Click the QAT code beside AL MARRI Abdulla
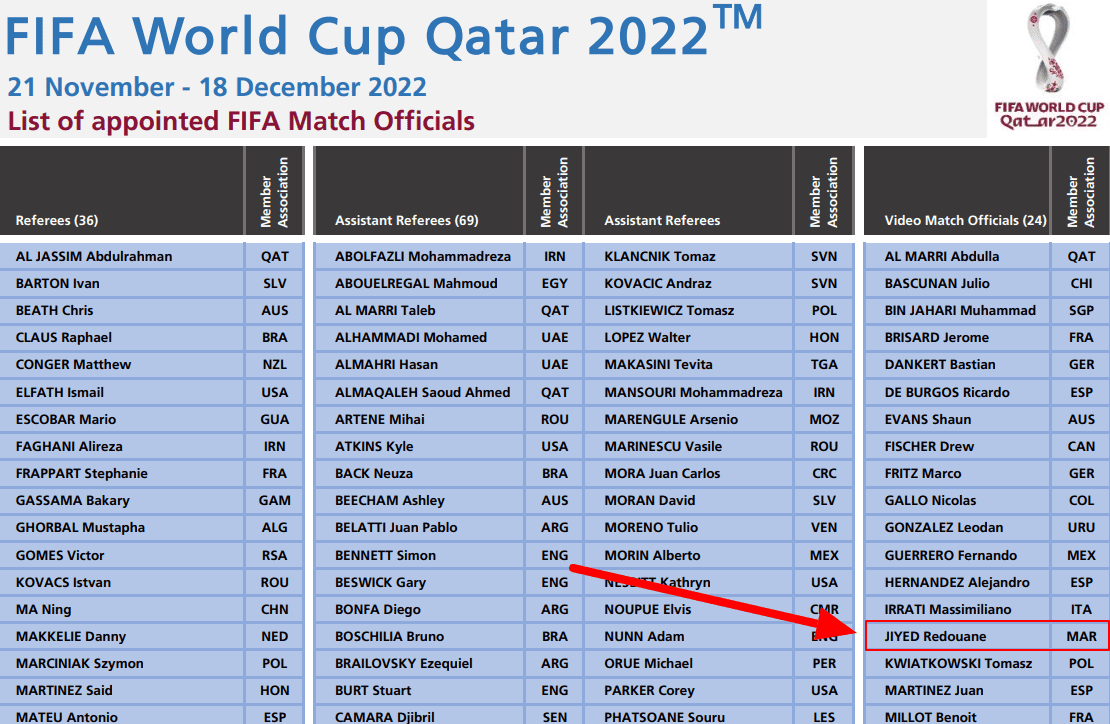The image size is (1110, 724). tap(1081, 256)
